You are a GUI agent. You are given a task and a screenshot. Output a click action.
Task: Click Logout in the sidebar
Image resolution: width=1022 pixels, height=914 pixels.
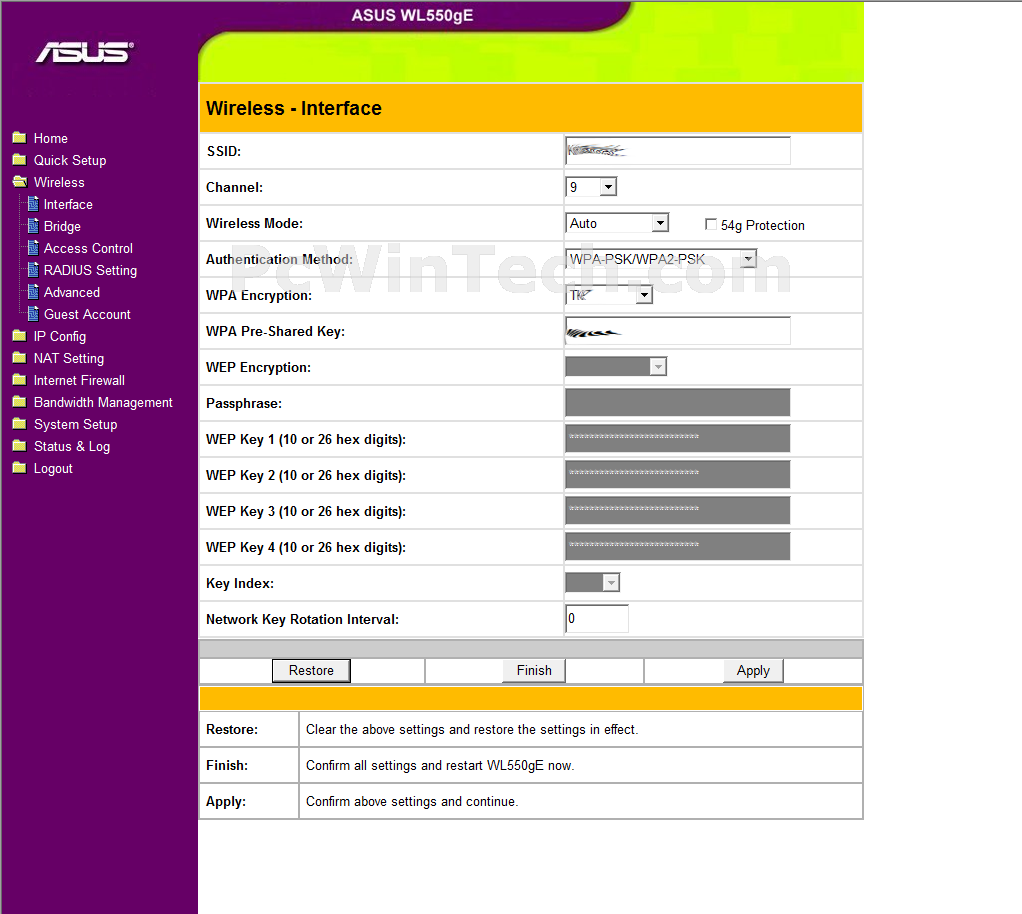click(x=53, y=469)
